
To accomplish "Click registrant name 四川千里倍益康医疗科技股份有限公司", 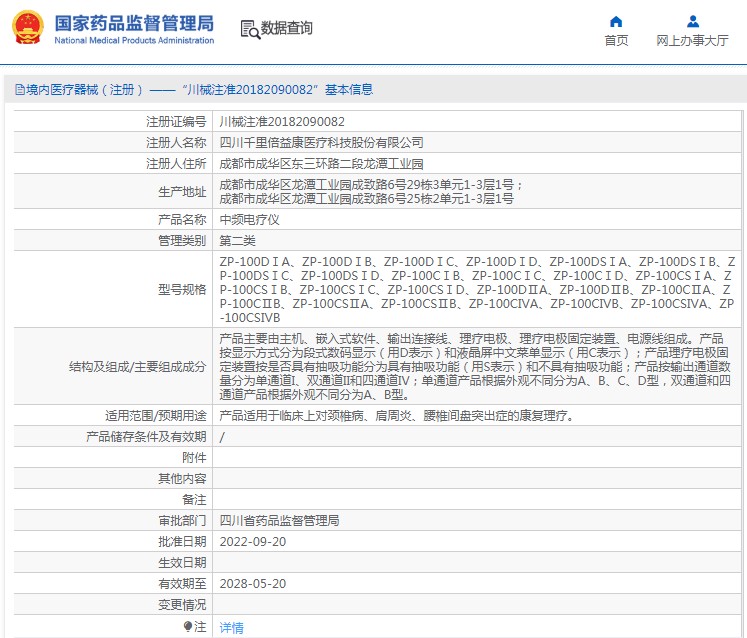I will (321, 143).
